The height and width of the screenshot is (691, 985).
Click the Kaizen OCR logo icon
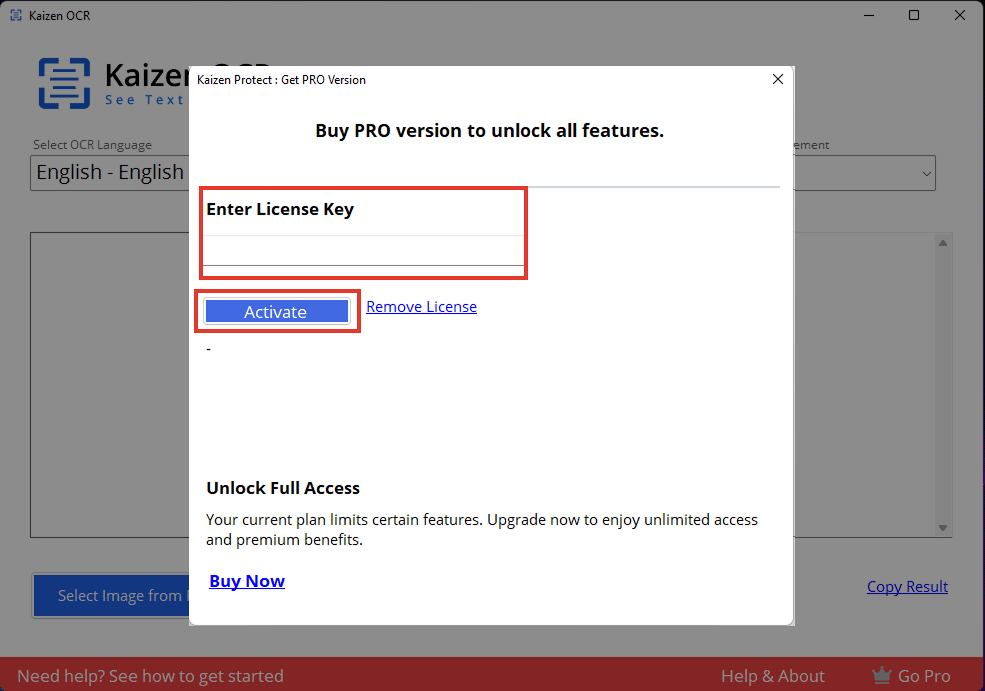tap(64, 83)
